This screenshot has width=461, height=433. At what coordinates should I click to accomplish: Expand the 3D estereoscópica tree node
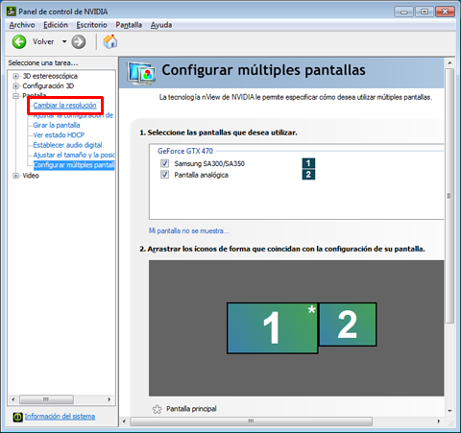pos(16,76)
